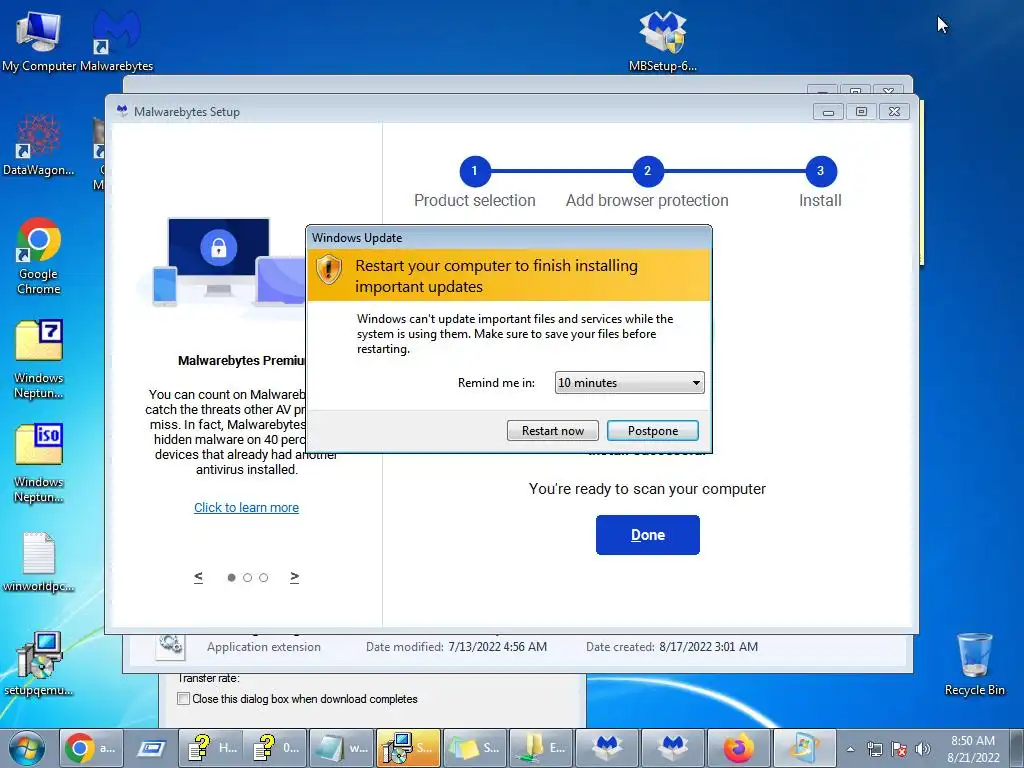Open the network status tray icon
Image resolution: width=1024 pixels, height=768 pixels.
click(x=874, y=749)
